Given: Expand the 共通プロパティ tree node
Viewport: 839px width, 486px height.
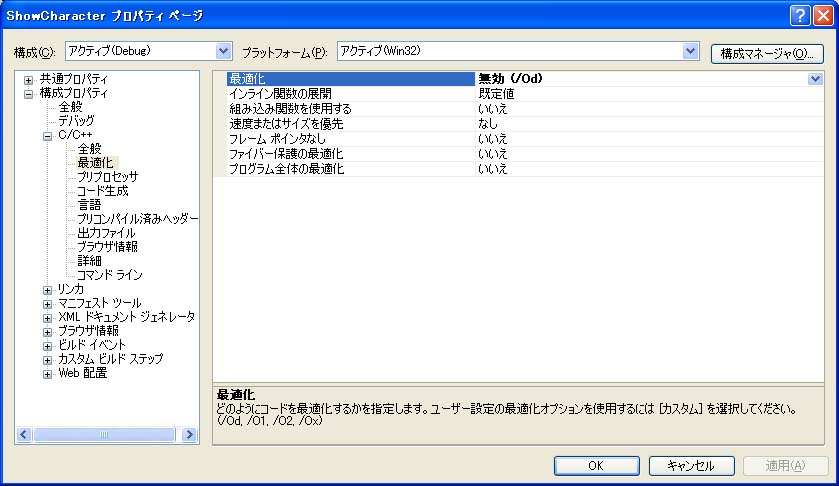Looking at the screenshot, I should click(x=28, y=80).
